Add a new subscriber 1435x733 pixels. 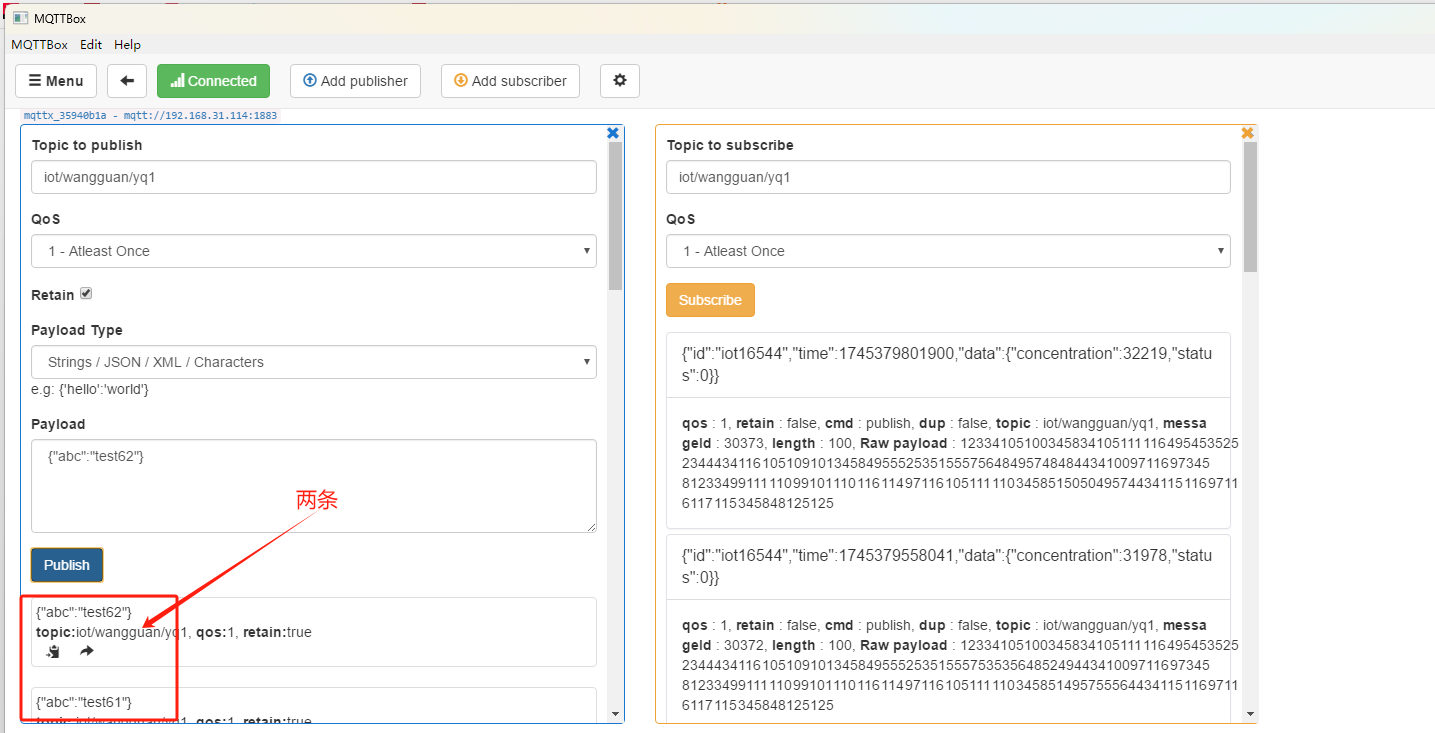[510, 81]
